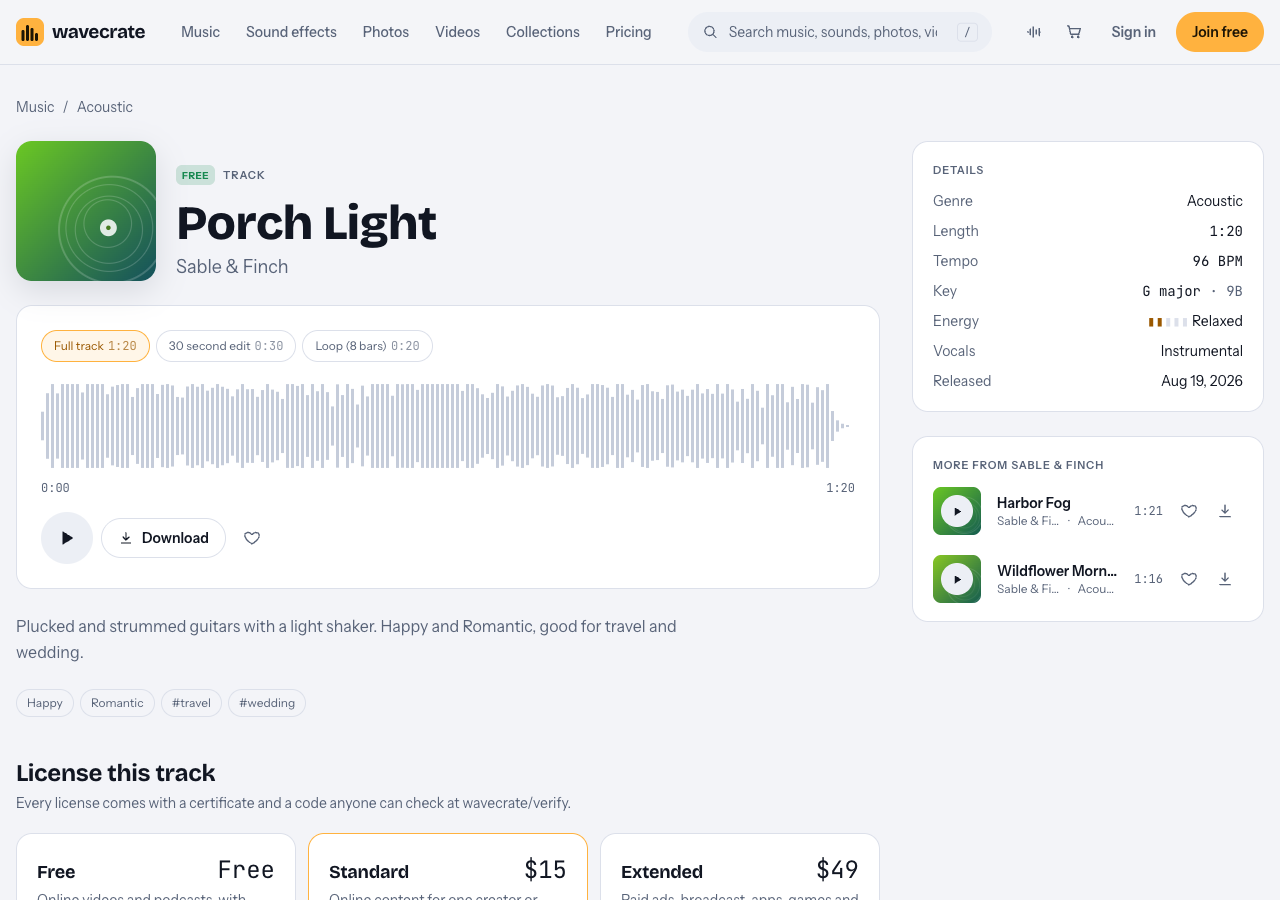The width and height of the screenshot is (1280, 900).
Task: Choose the Free license card
Action: (x=156, y=867)
